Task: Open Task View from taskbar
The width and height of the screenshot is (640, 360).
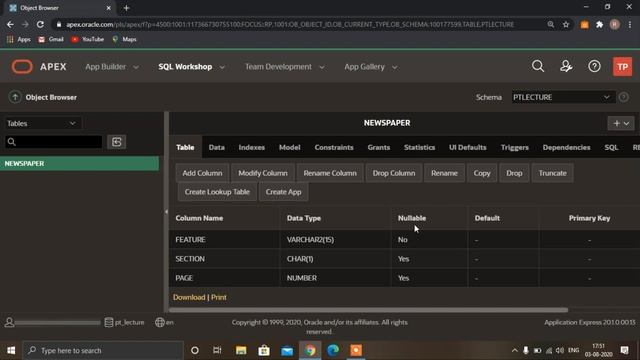Action: [x=218, y=350]
